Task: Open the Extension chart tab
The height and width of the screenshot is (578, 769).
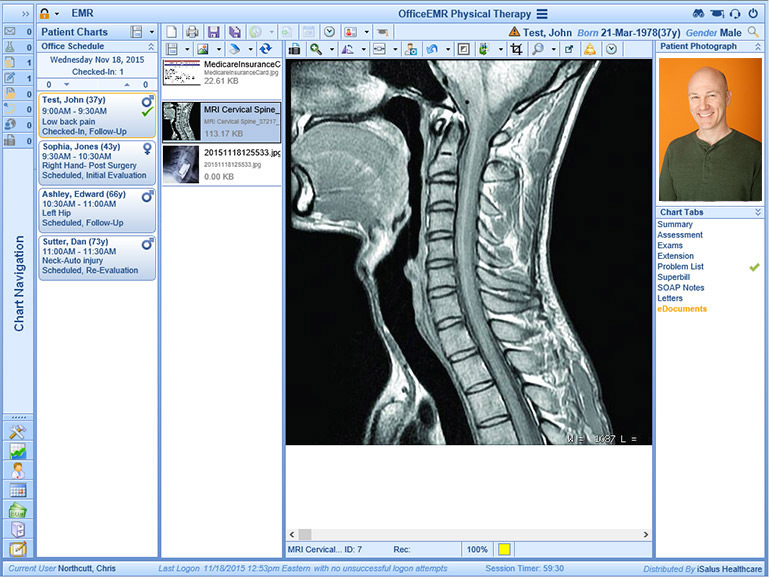Action: click(675, 256)
